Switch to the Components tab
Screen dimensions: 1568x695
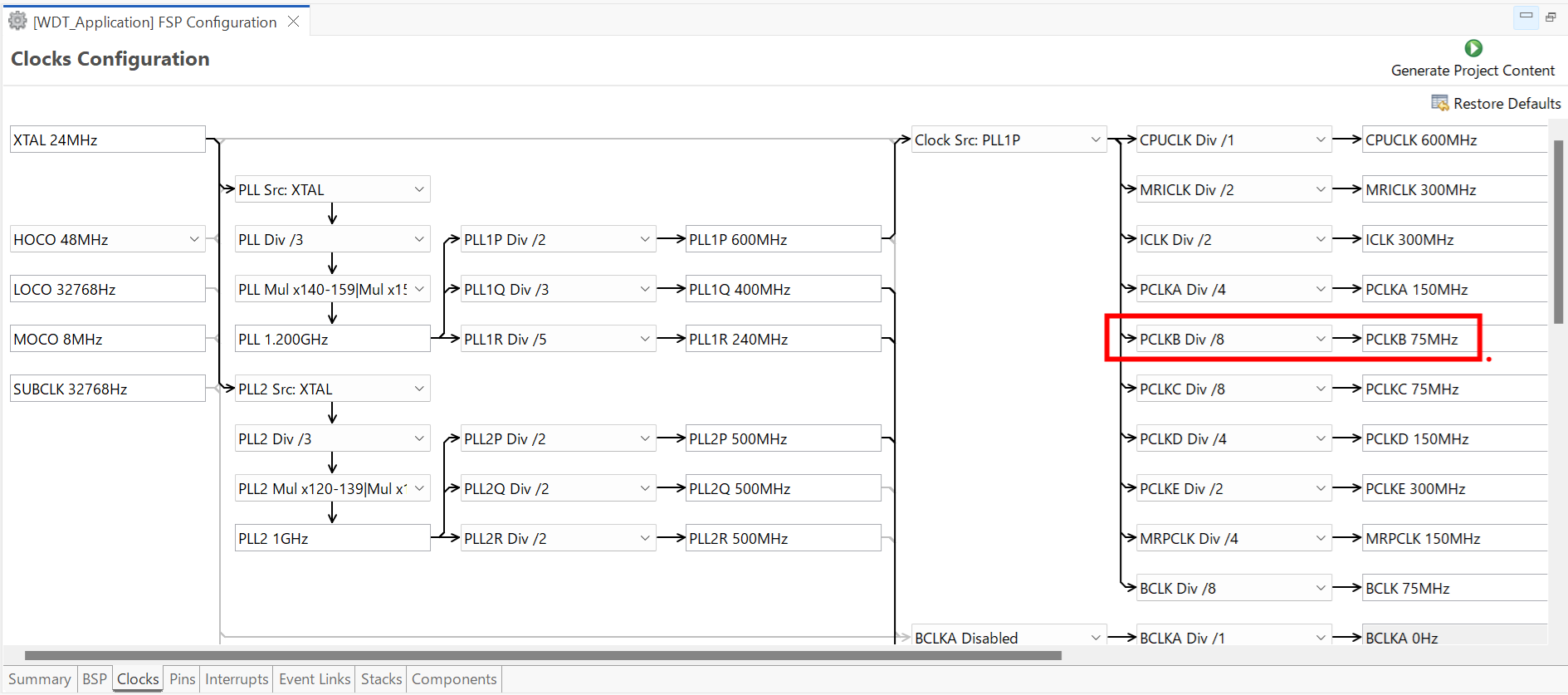tap(454, 679)
